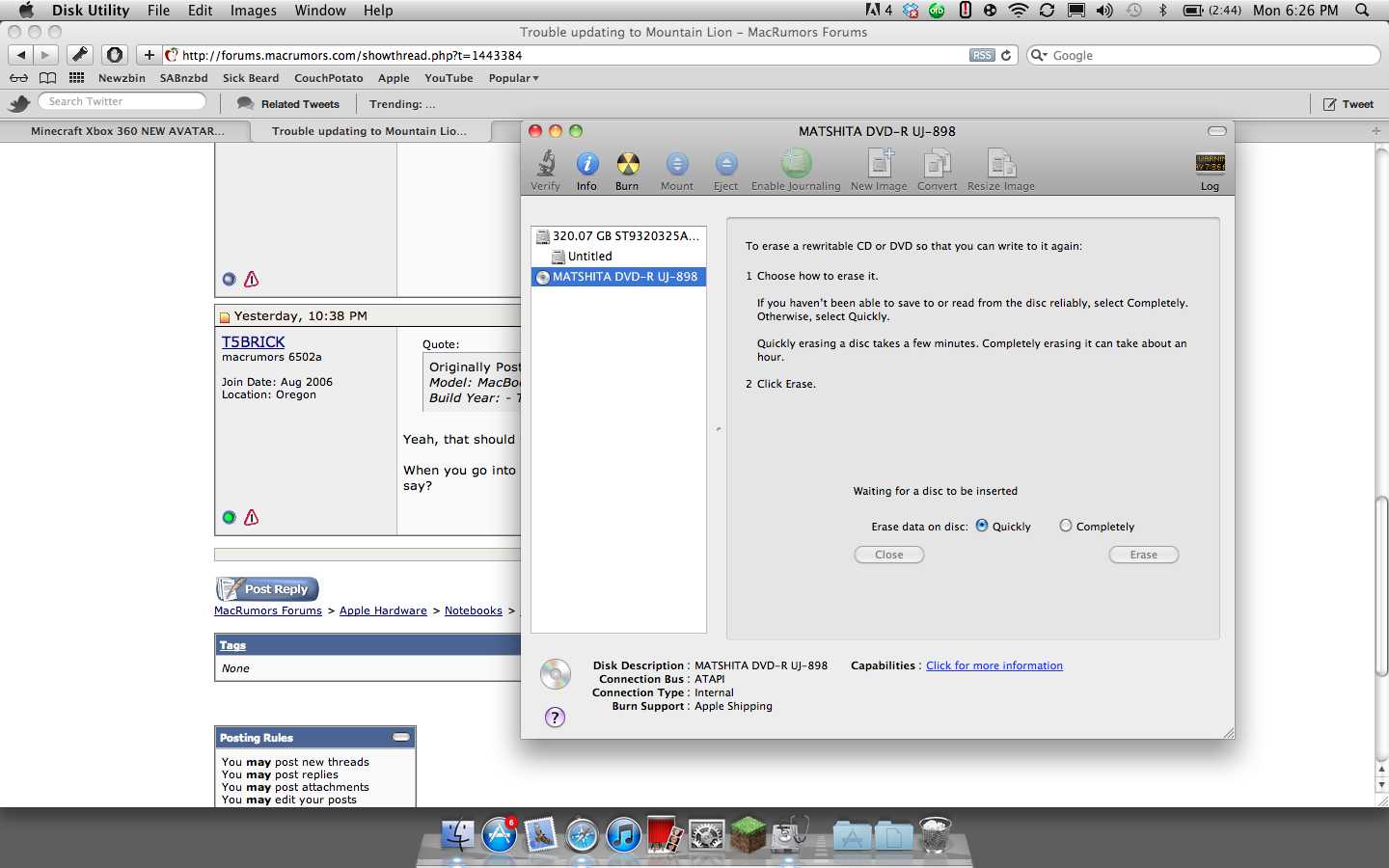Open Click for more information link

coord(994,665)
